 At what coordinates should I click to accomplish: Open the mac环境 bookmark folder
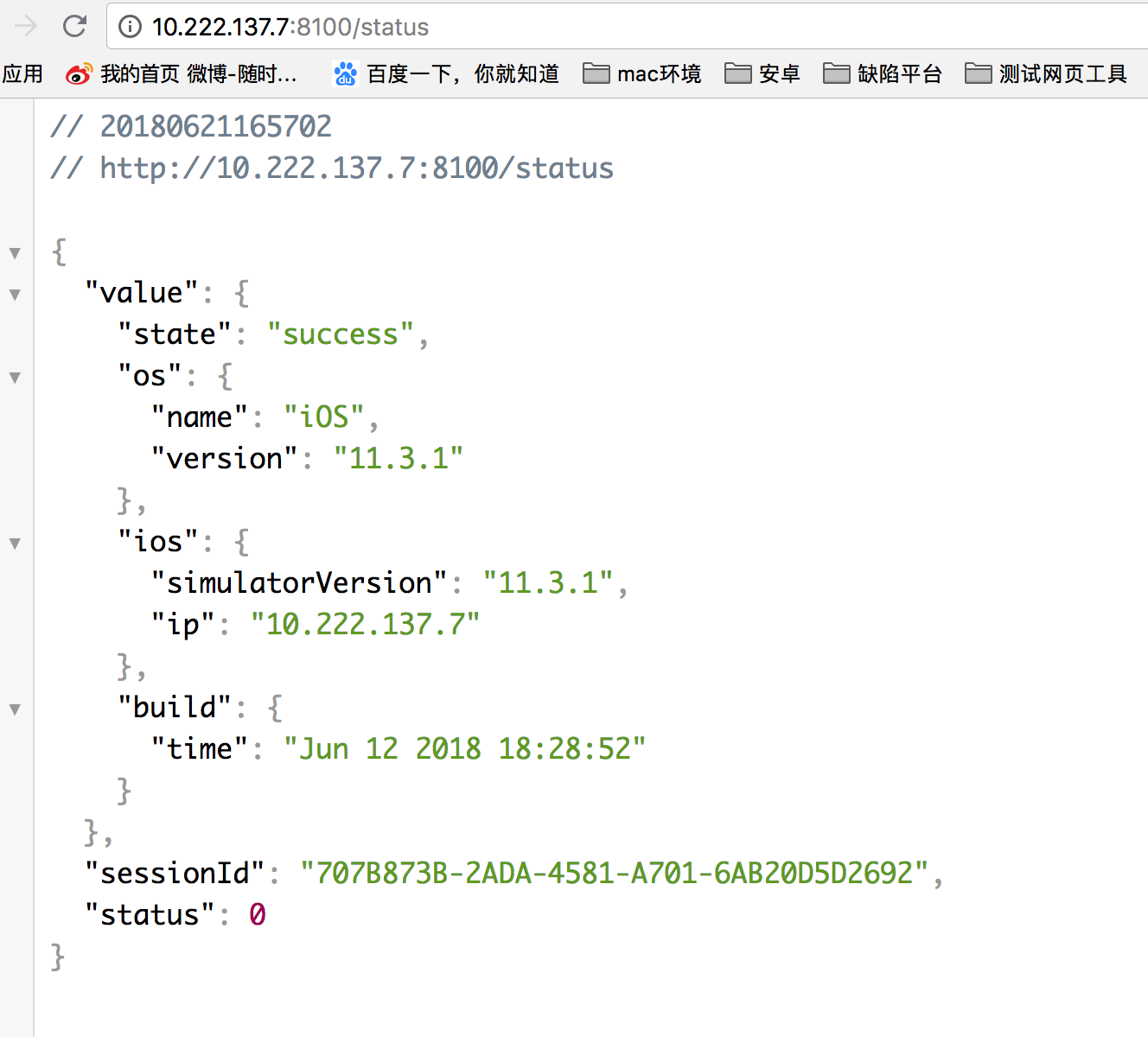pyautogui.click(x=642, y=74)
